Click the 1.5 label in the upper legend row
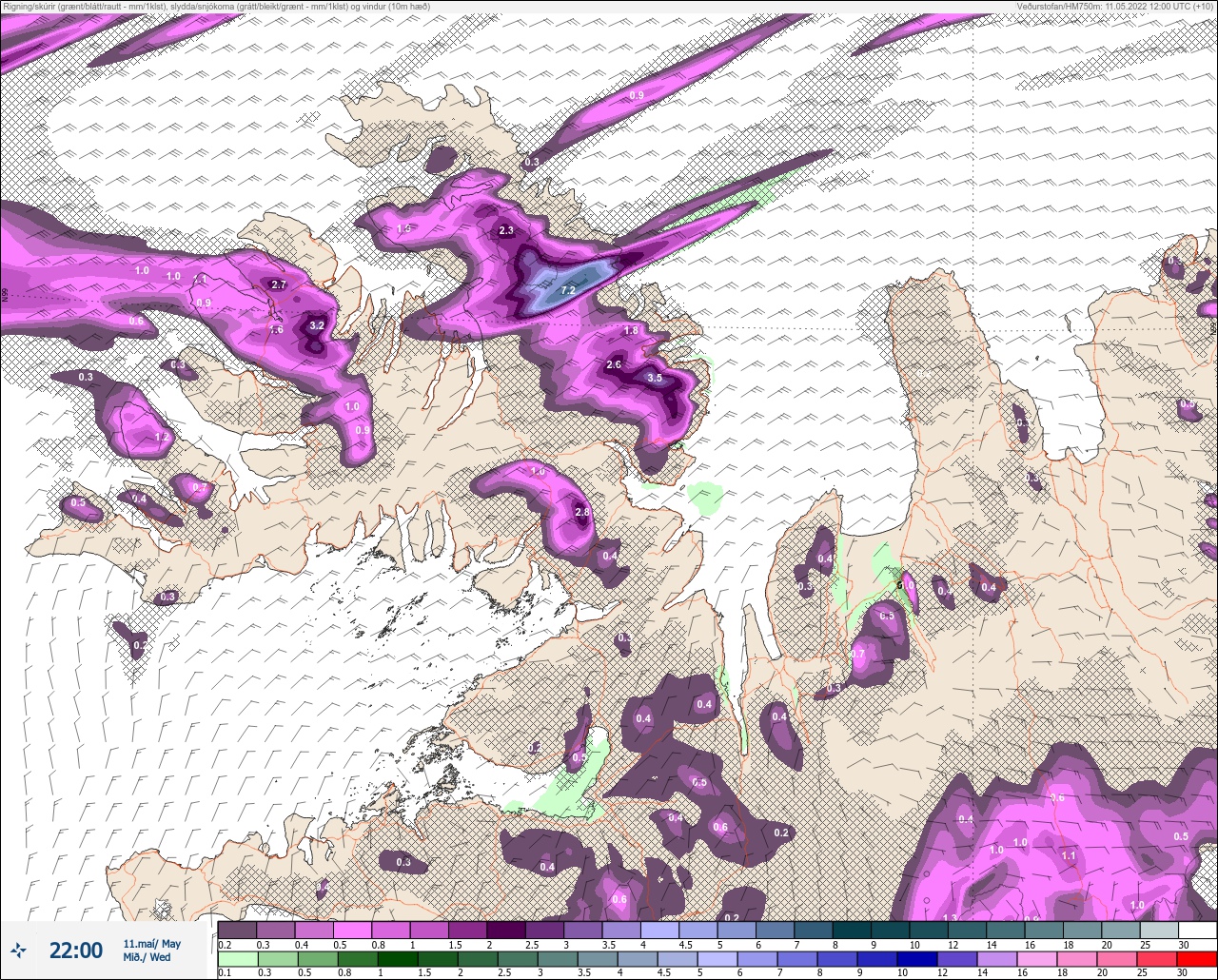The height and width of the screenshot is (980, 1218). pyautogui.click(x=457, y=945)
